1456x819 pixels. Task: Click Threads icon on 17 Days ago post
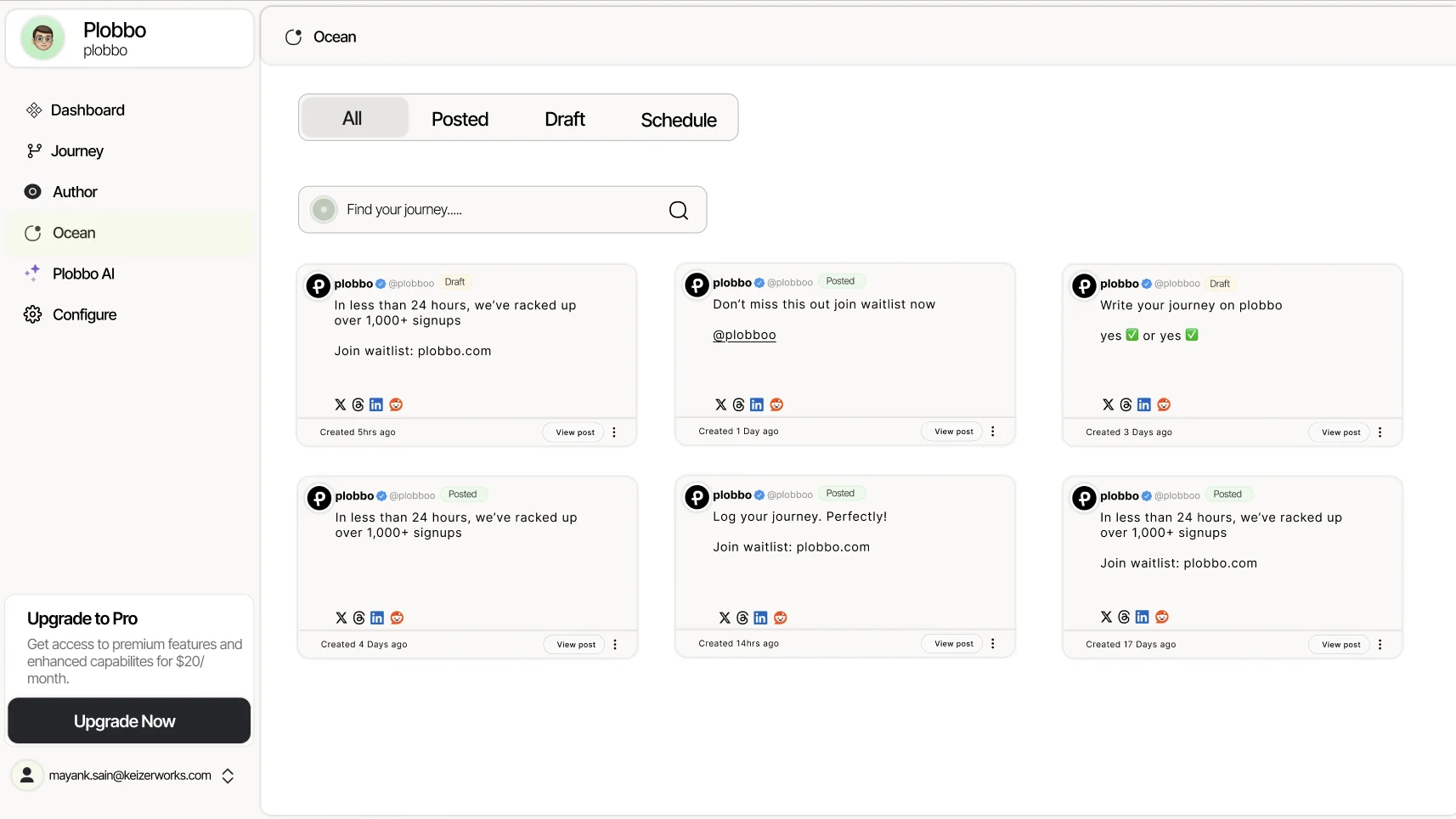tap(1124, 617)
